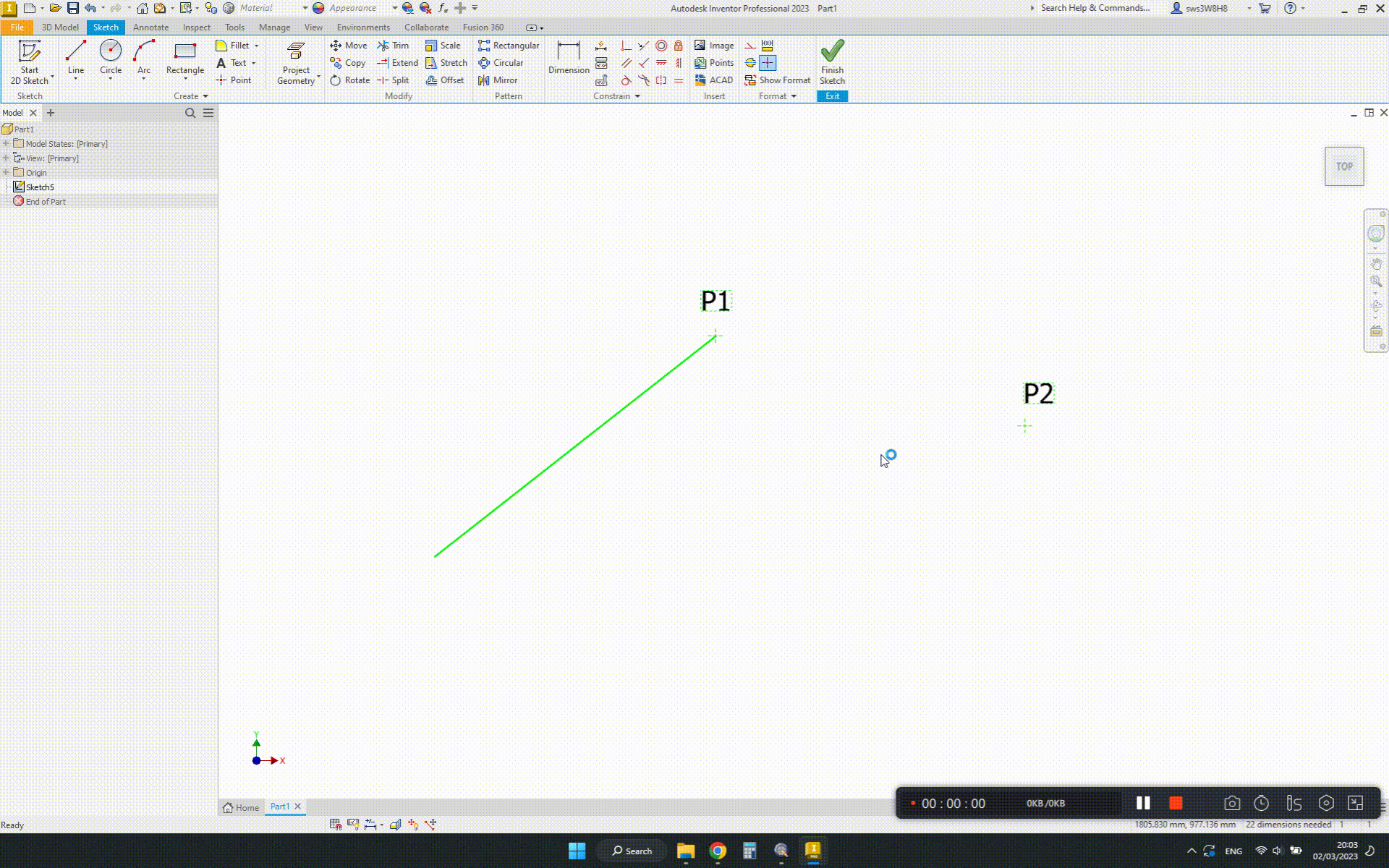Open Chrome from the taskbar
Screen dimensions: 1389x868
click(x=717, y=851)
